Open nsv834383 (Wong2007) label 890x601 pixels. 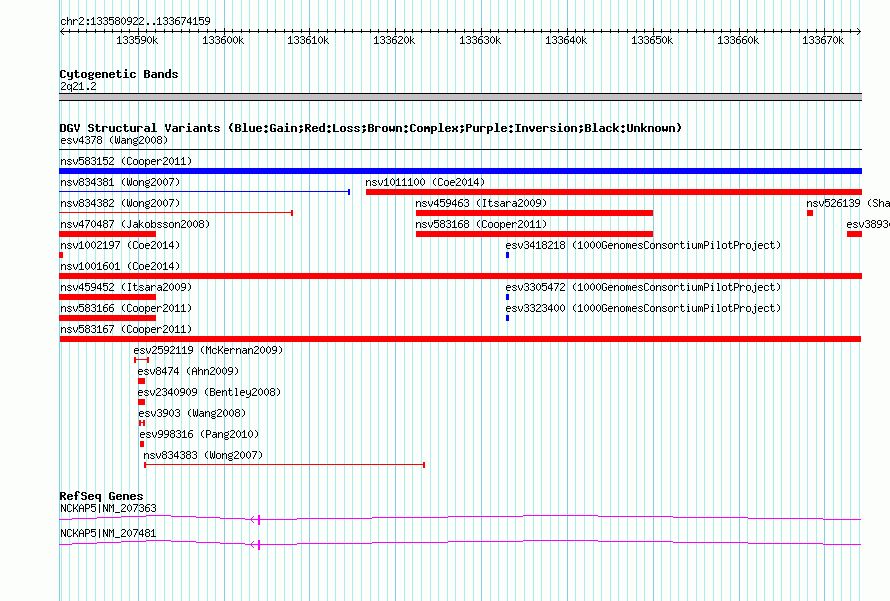(203, 455)
